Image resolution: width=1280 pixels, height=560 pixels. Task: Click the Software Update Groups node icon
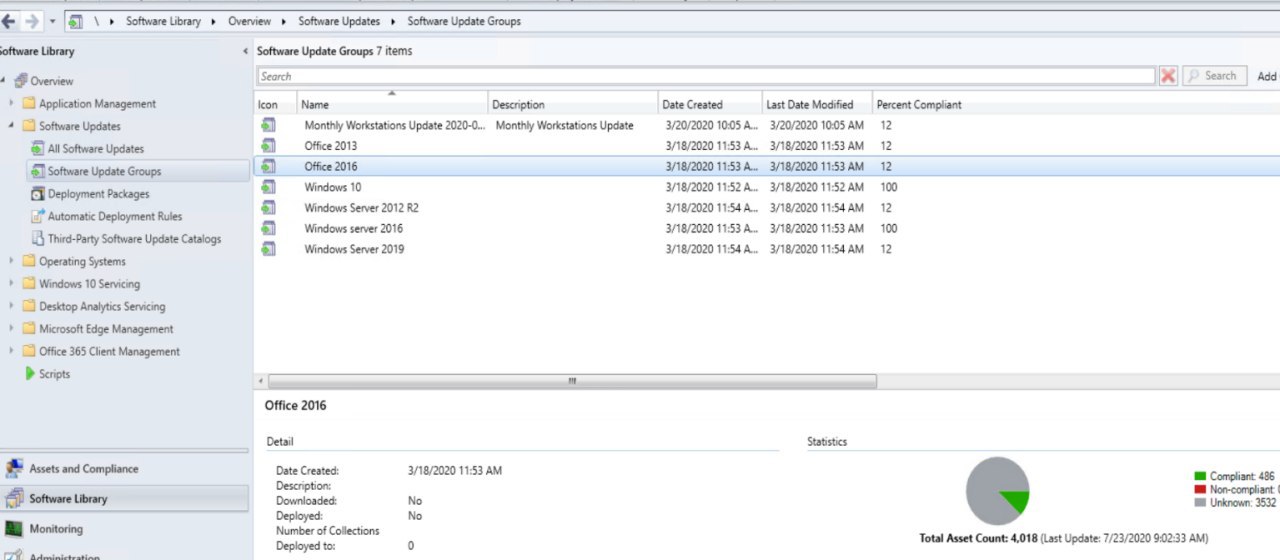pos(38,171)
